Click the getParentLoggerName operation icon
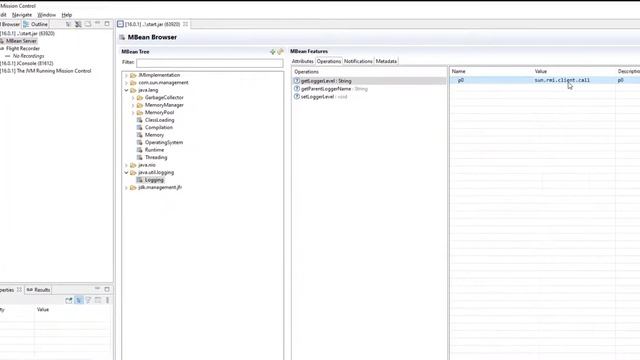 (297, 89)
